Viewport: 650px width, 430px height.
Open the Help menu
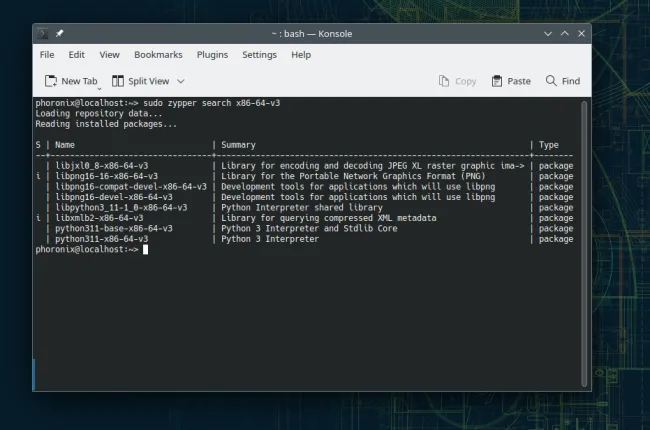(x=301, y=55)
